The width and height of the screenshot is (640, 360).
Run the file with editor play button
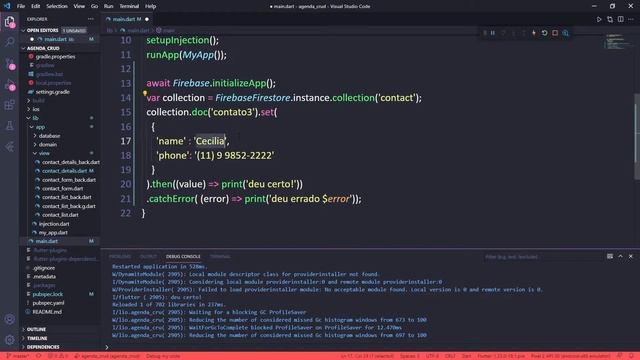point(599,19)
